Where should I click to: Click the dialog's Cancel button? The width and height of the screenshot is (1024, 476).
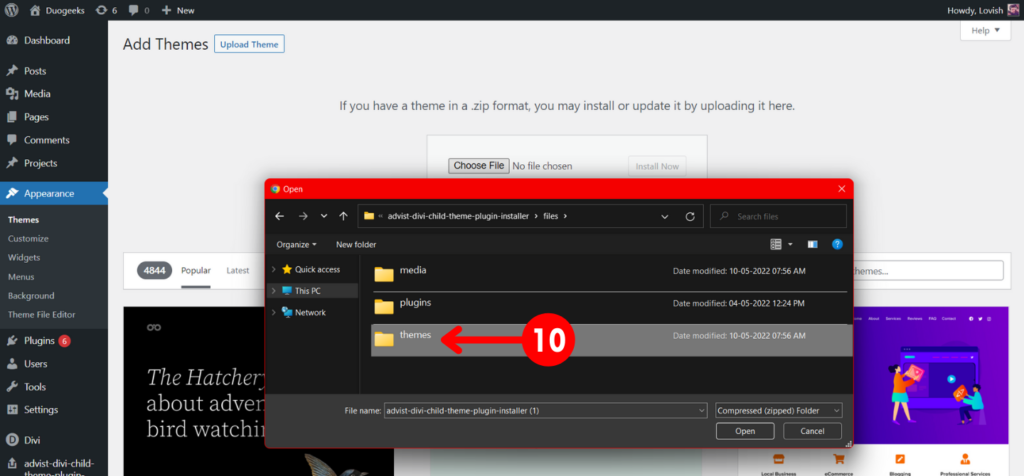coord(812,431)
